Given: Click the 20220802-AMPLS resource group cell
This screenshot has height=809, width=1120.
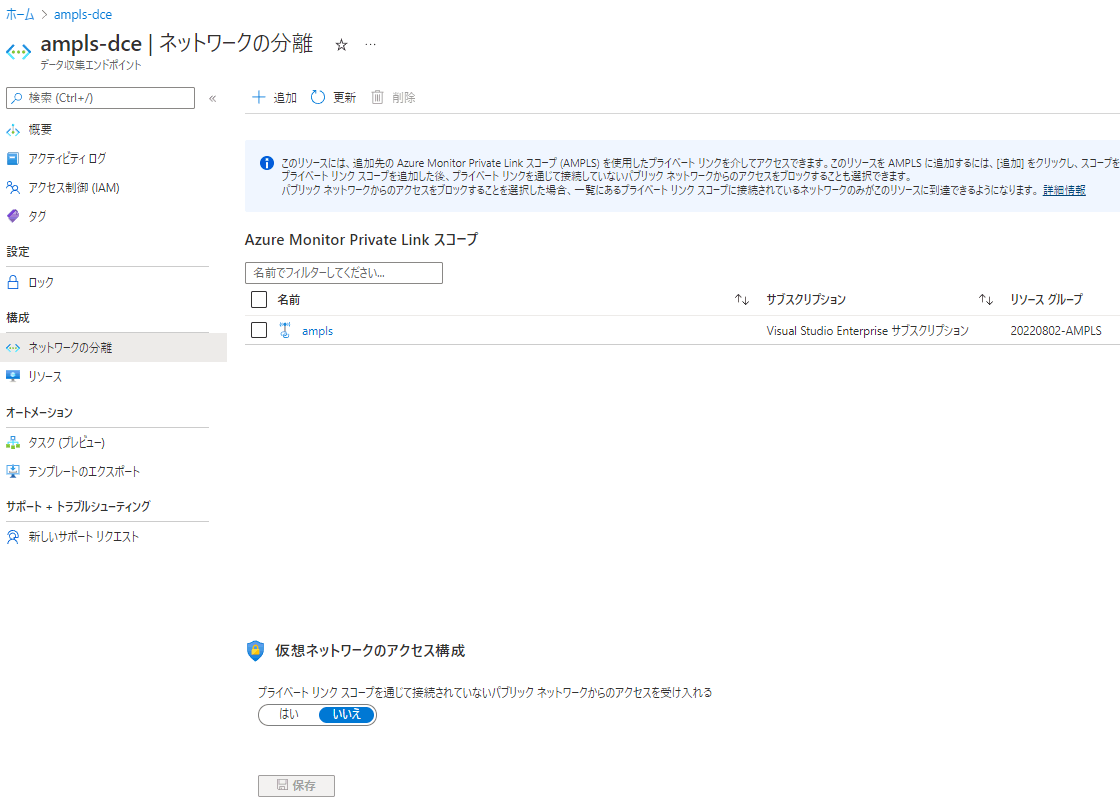Looking at the screenshot, I should pos(1056,331).
